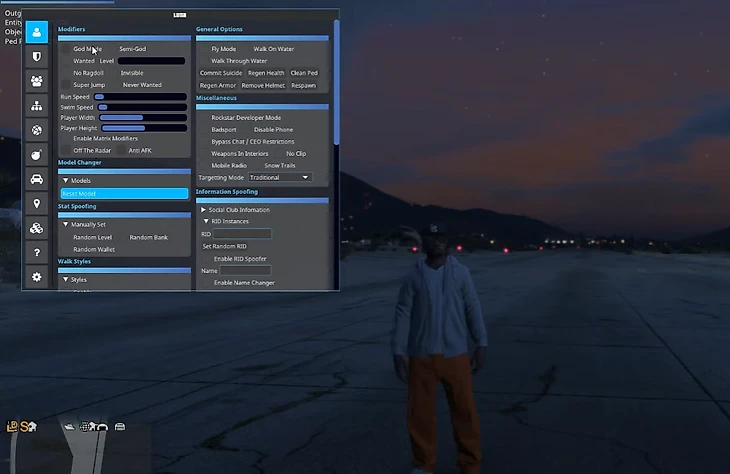Viewport: 730px width, 474px height.
Task: Click Set Random RID
Action: [x=224, y=246]
